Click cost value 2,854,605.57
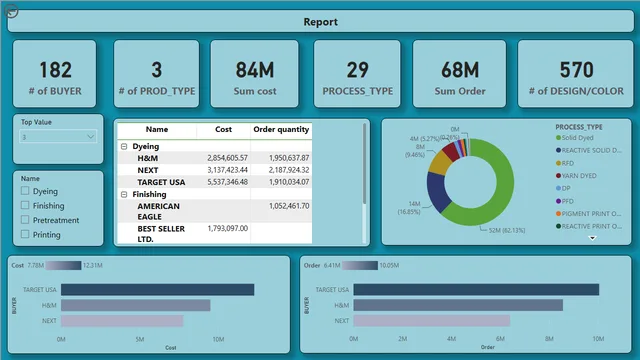The width and height of the screenshot is (640, 360). point(227,158)
